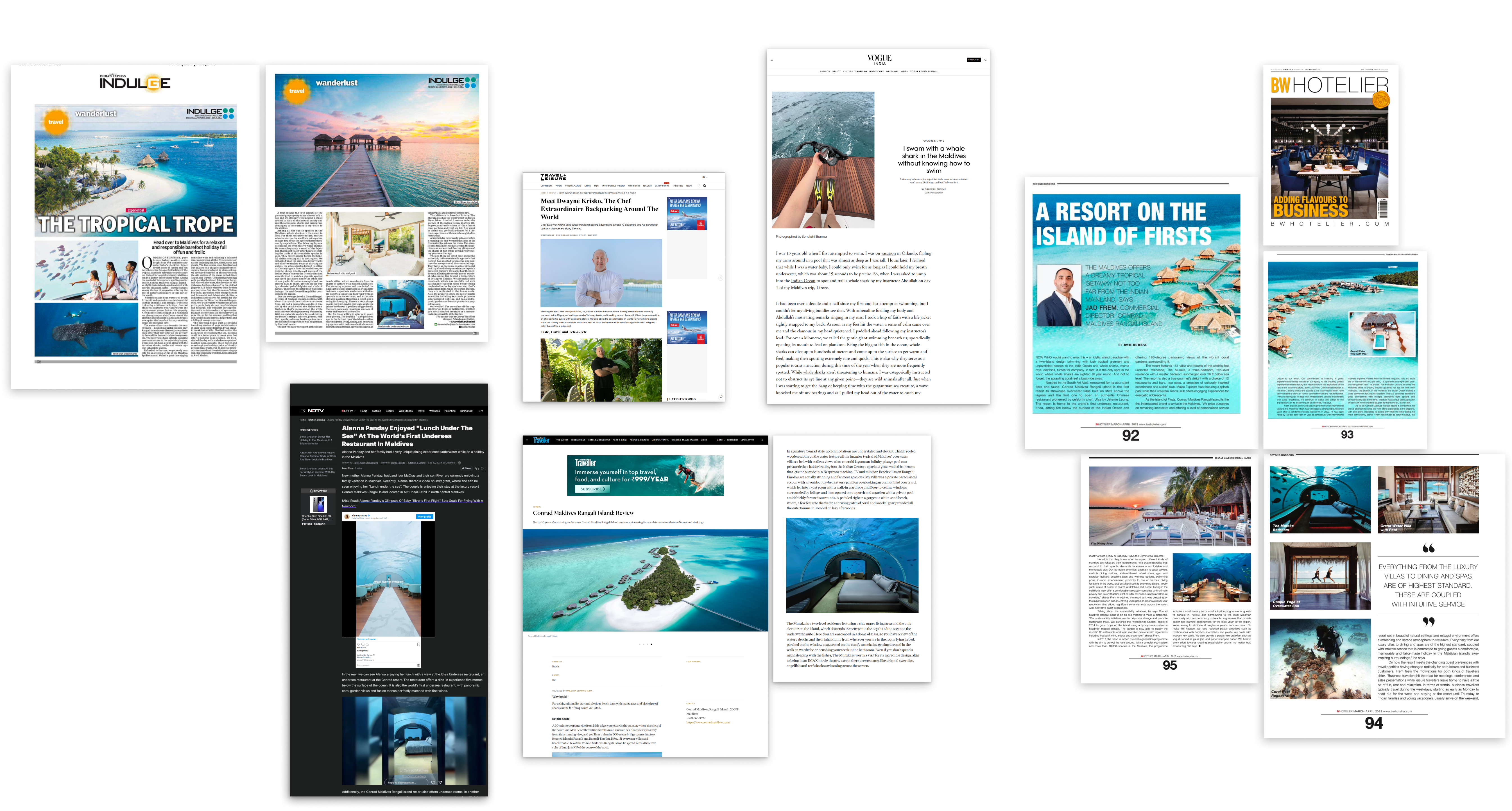Image resolution: width=1512 pixels, height=811 pixels.
Task: Click the Instagram heart icon under embedded post
Action: pos(359,644)
